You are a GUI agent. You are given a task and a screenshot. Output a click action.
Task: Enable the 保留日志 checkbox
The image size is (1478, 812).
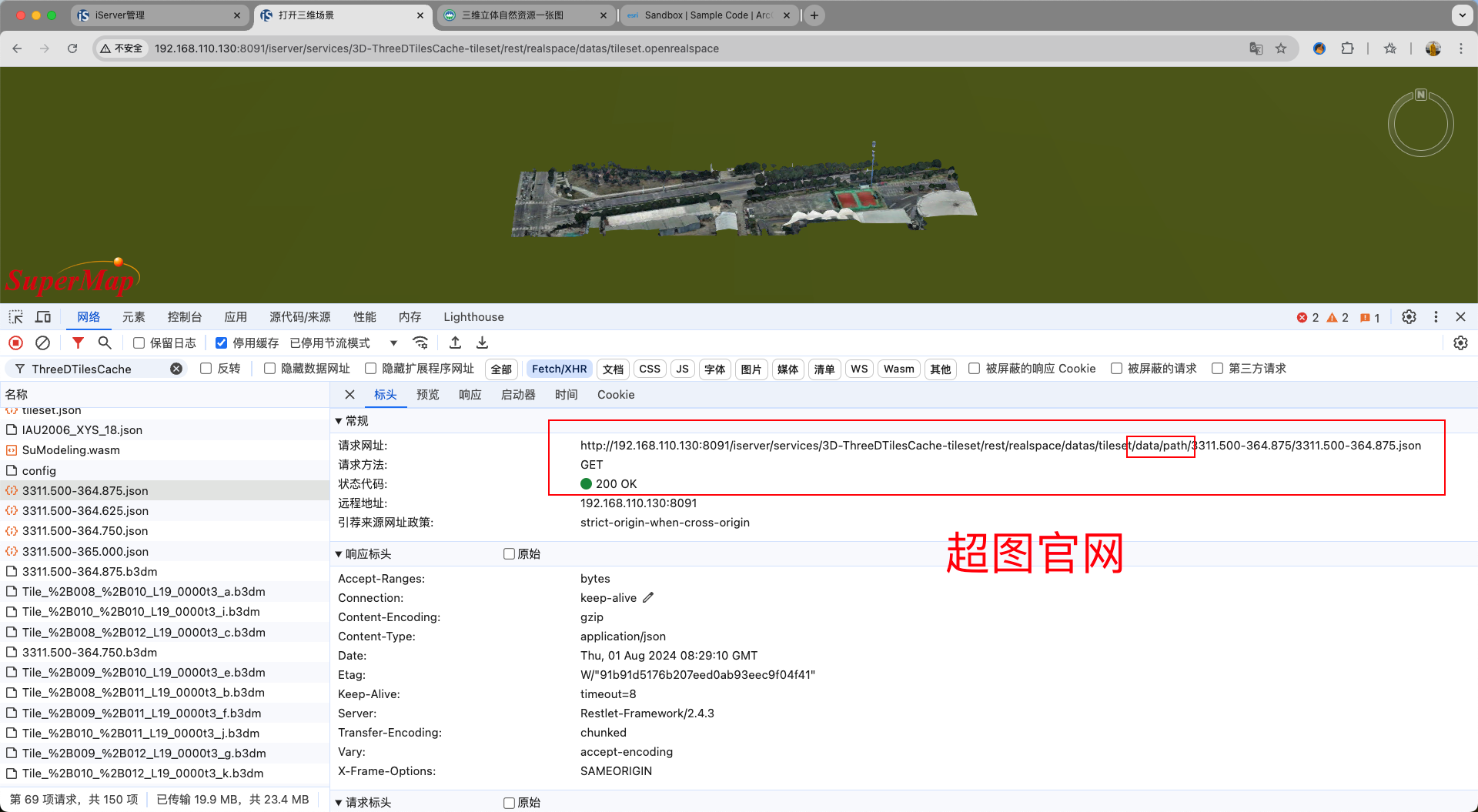[139, 343]
